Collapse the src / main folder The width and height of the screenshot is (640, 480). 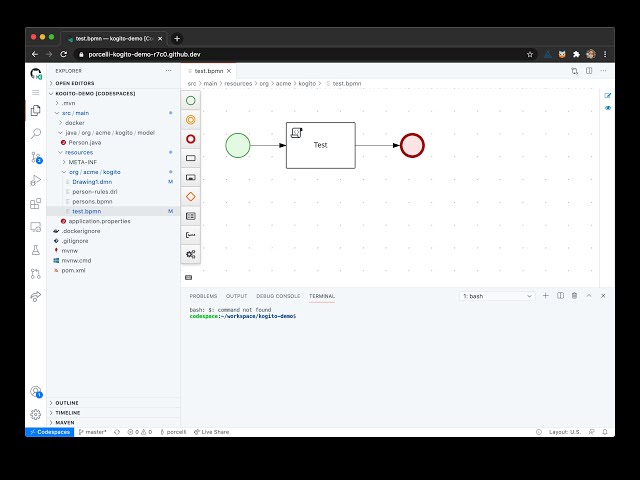tap(113, 113)
